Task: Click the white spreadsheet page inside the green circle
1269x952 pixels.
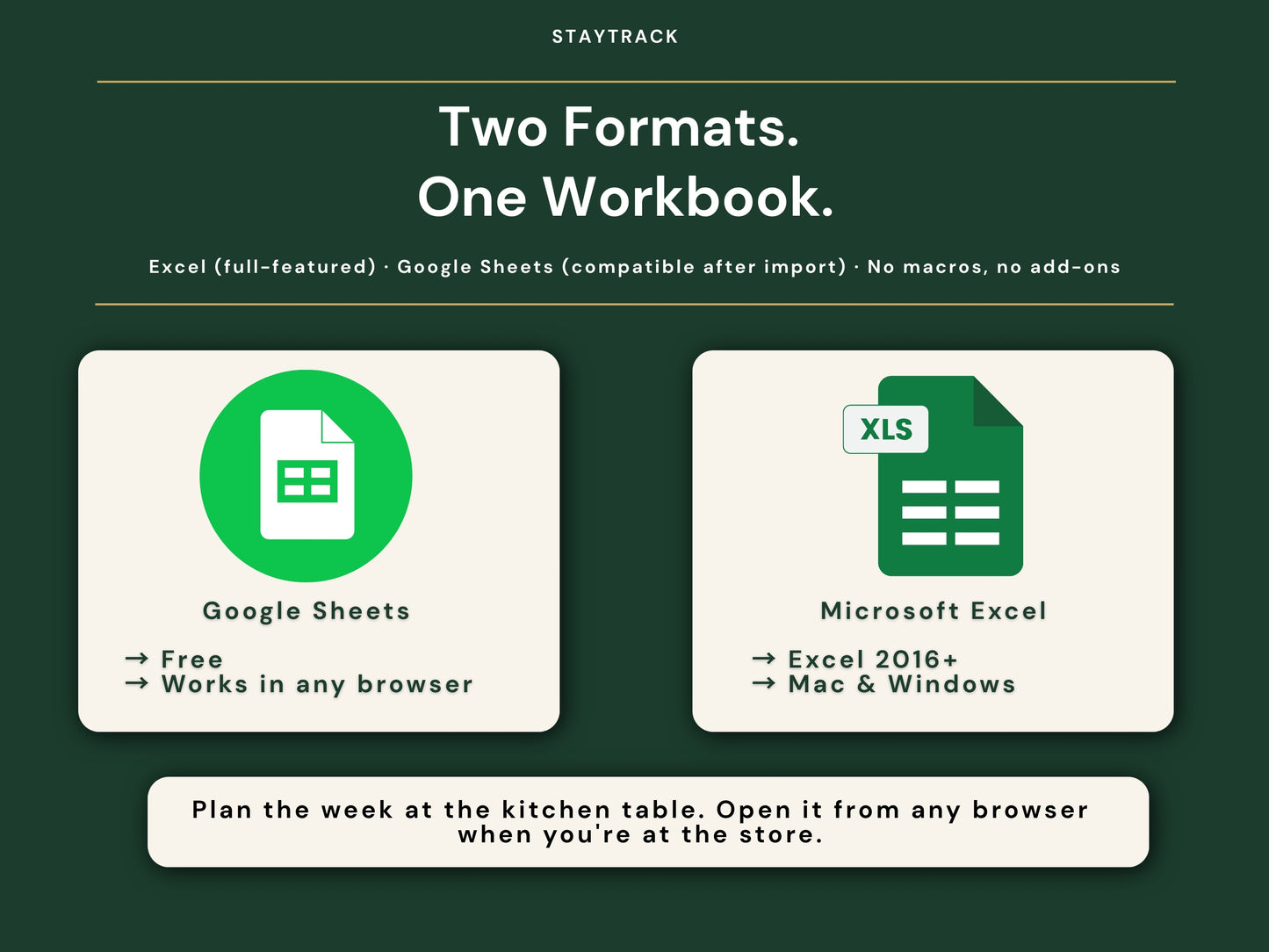Action: (307, 474)
